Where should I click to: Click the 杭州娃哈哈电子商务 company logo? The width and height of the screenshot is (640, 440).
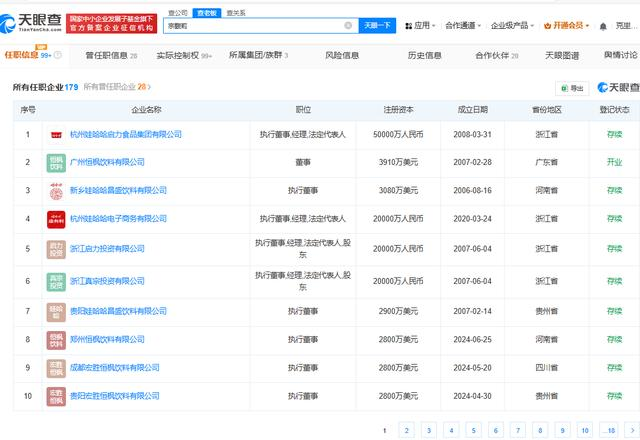[x=56, y=219]
